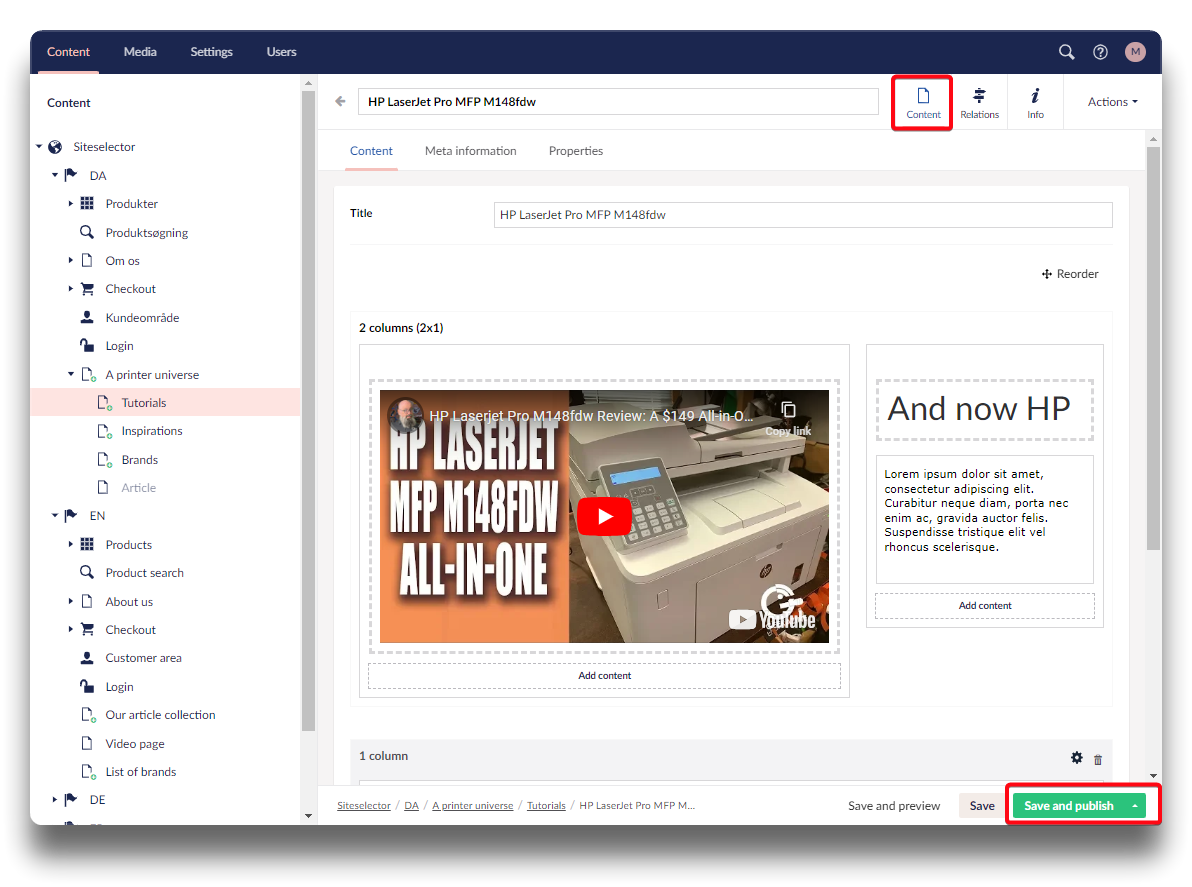This screenshot has width=1192, height=887.
Task: Click the magnifier icon beside Produktsøgning
Action: click(87, 232)
